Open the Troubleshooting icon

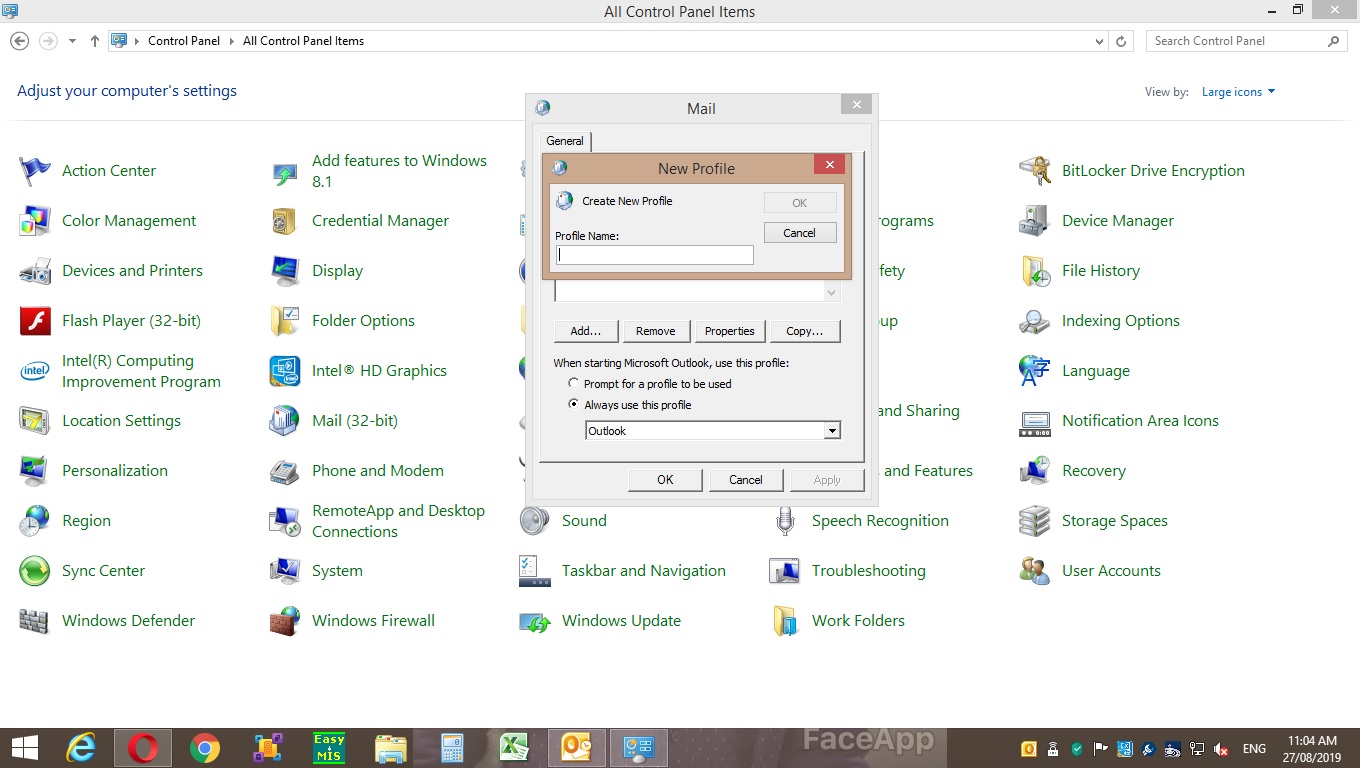[785, 571]
